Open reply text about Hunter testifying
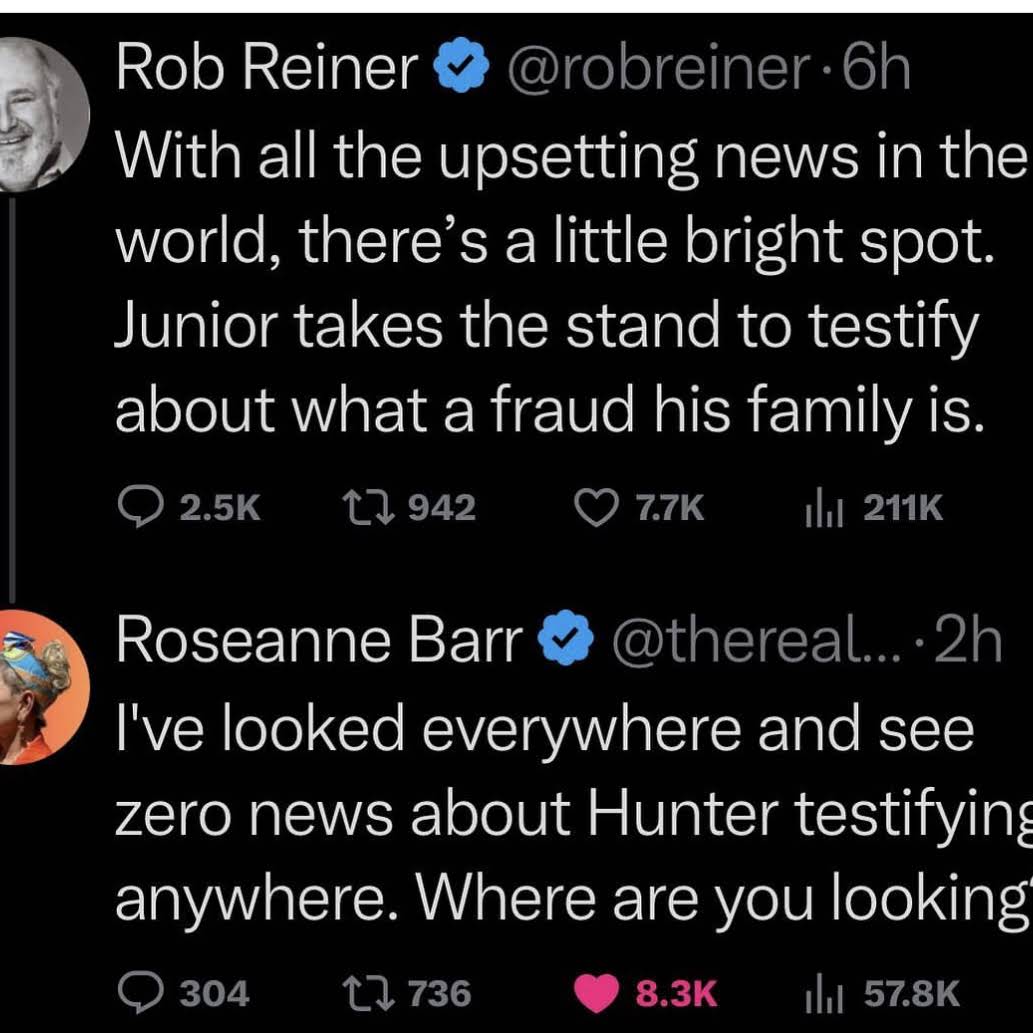 [x=573, y=815]
